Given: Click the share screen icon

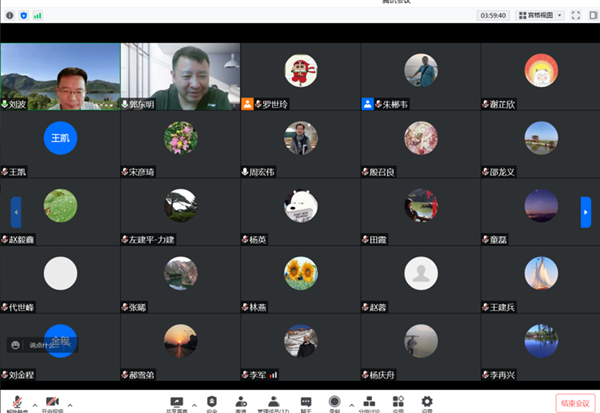Looking at the screenshot, I should (177, 402).
